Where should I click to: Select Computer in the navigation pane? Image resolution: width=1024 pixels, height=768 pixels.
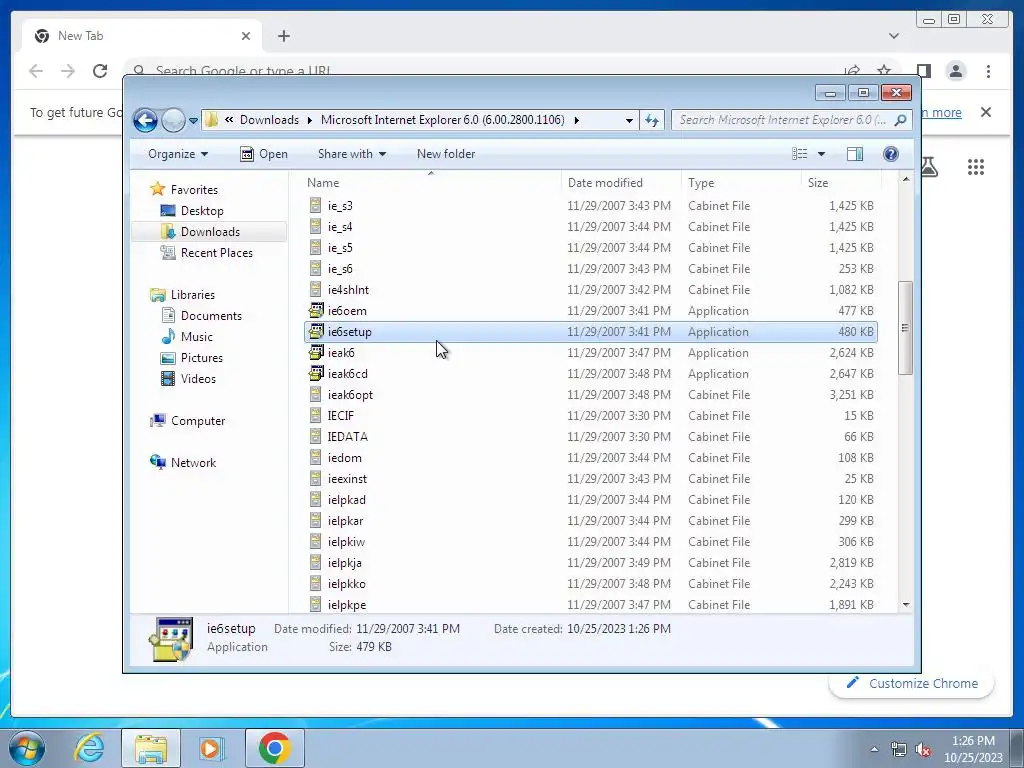[x=198, y=421]
